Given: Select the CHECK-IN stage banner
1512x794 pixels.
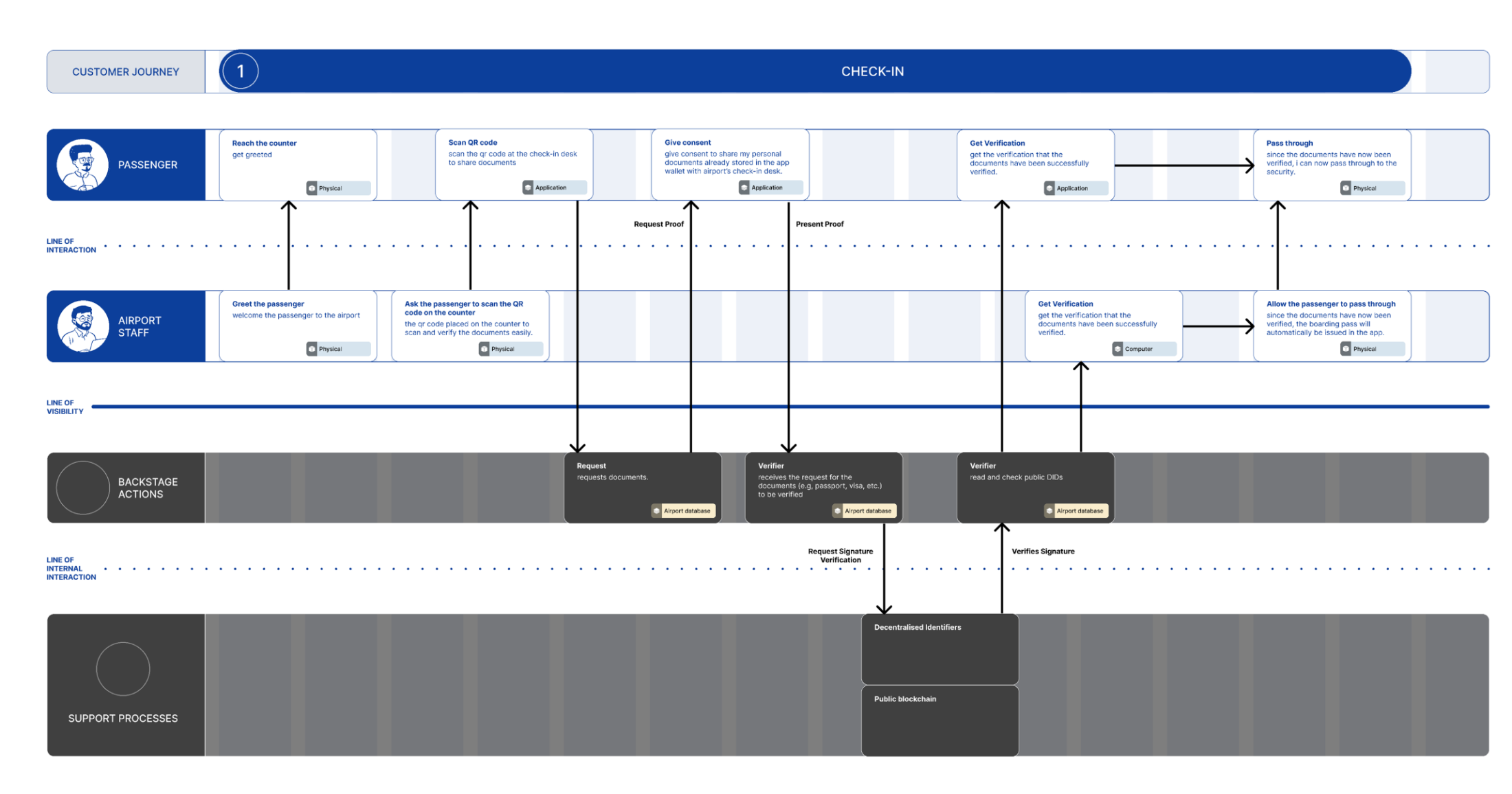Looking at the screenshot, I should pyautogui.click(x=815, y=71).
